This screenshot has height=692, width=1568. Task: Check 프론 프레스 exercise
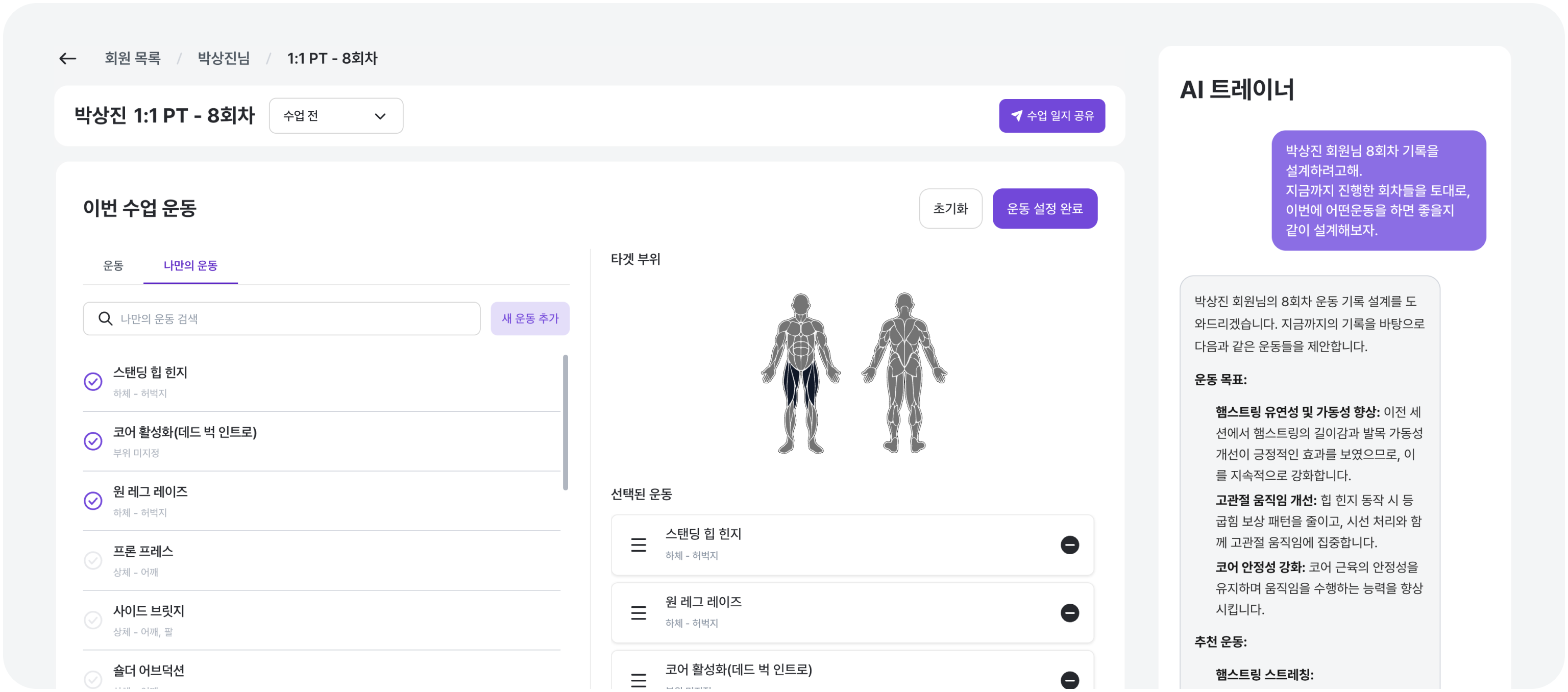pyautogui.click(x=92, y=560)
